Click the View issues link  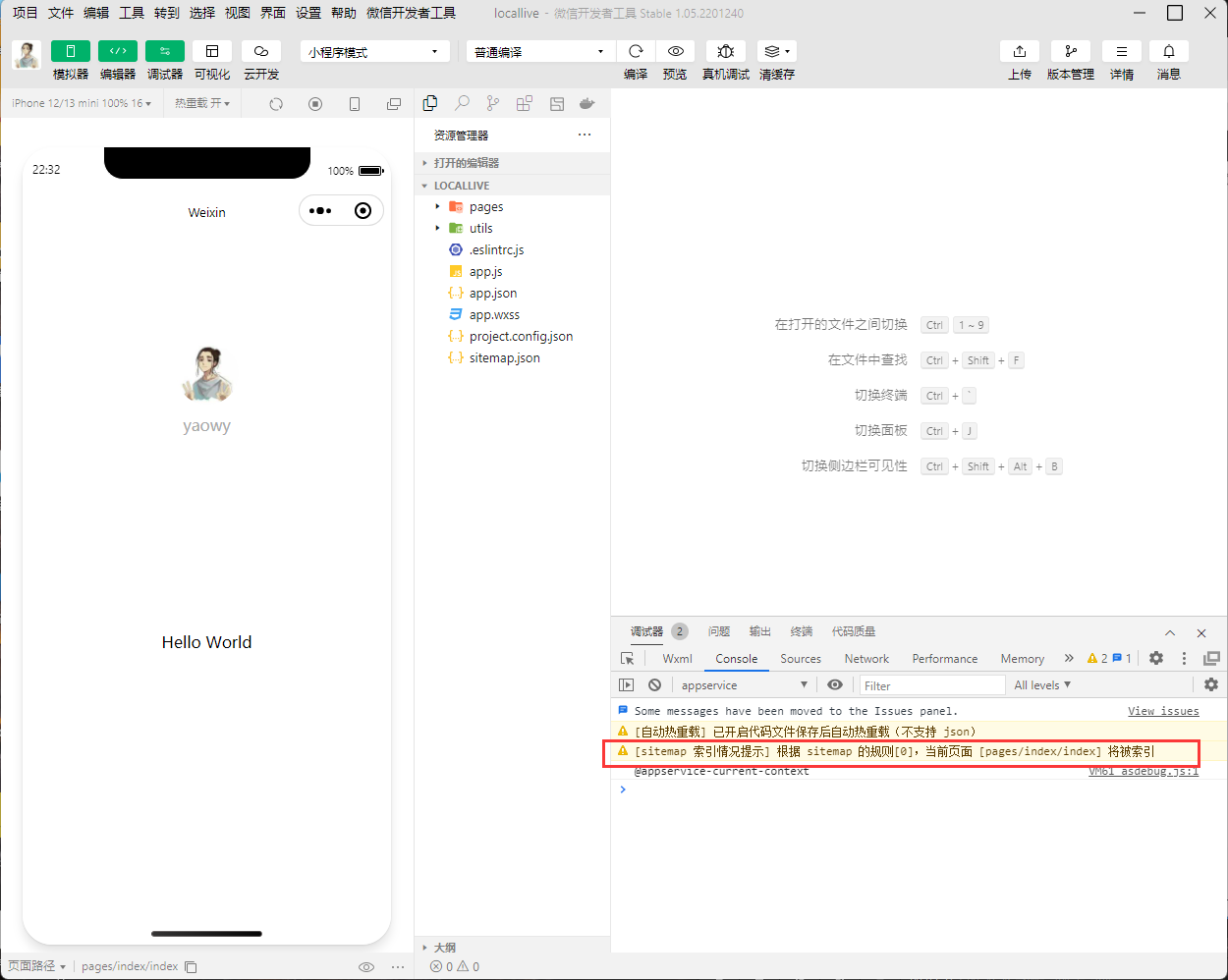coord(1163,711)
